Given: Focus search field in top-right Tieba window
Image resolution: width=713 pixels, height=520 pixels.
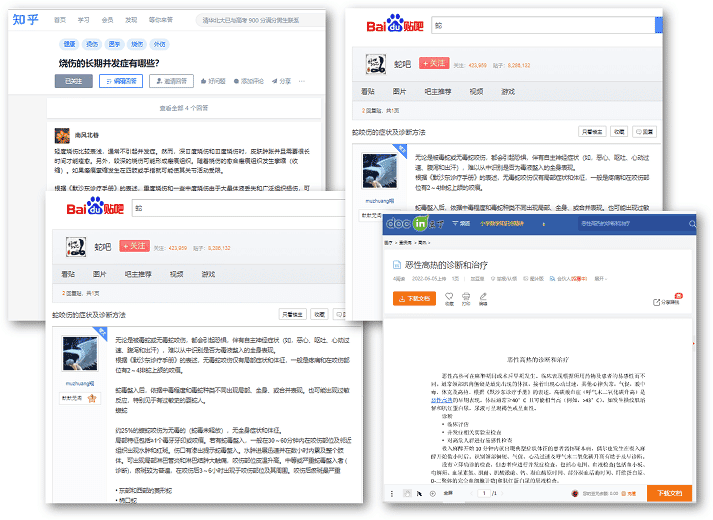Looking at the screenshot, I should 543,25.
